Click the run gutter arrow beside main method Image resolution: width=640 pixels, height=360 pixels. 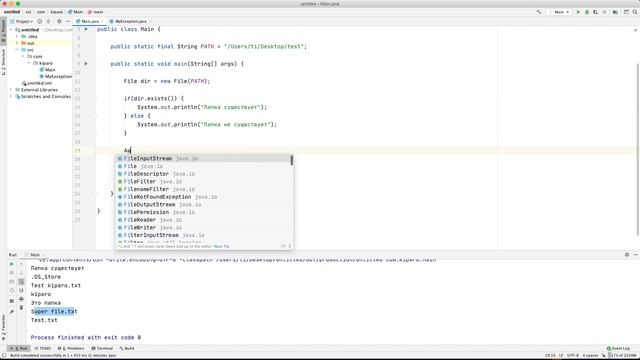pyautogui.click(x=86, y=64)
